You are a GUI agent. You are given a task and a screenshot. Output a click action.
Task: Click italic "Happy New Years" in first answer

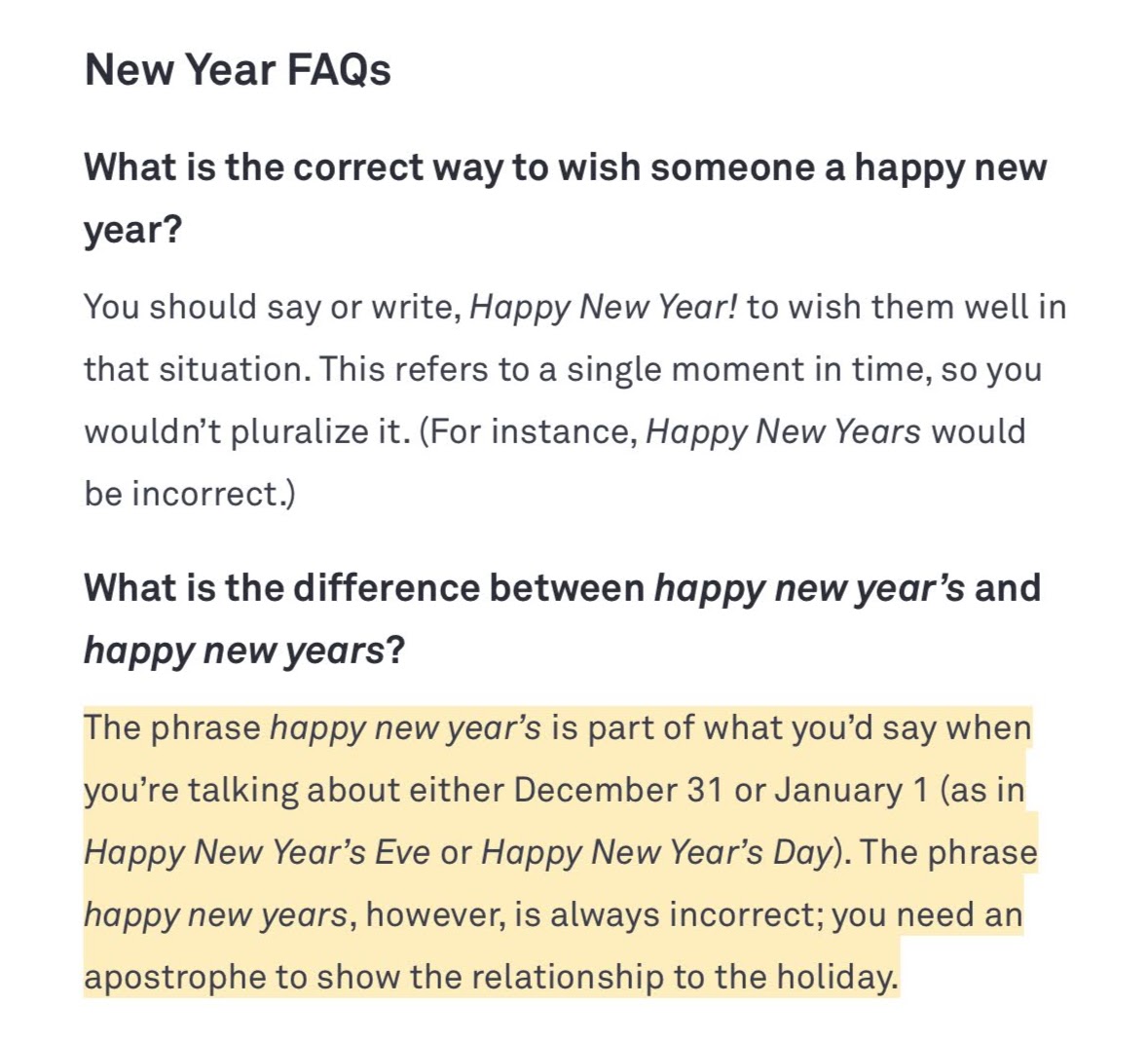(783, 431)
